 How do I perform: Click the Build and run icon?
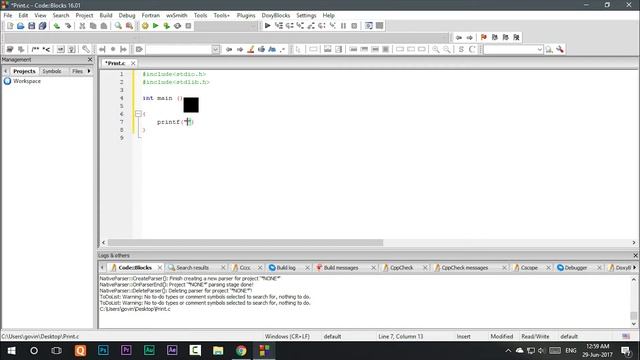[167, 26]
